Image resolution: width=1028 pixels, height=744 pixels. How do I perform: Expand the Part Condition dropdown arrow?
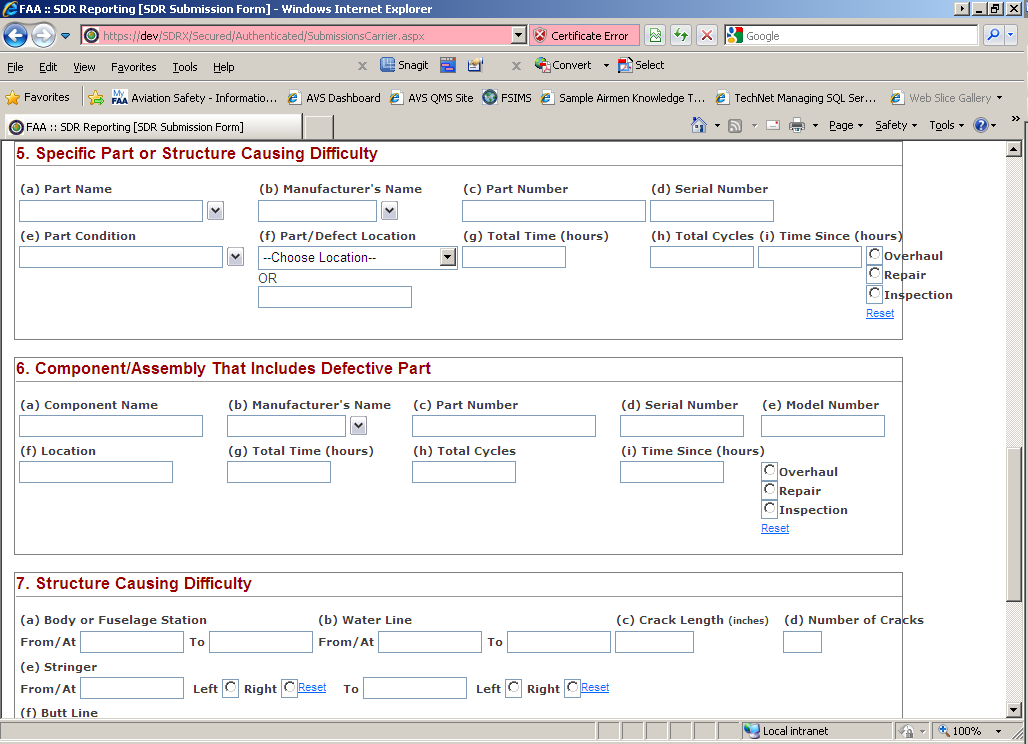click(x=235, y=257)
